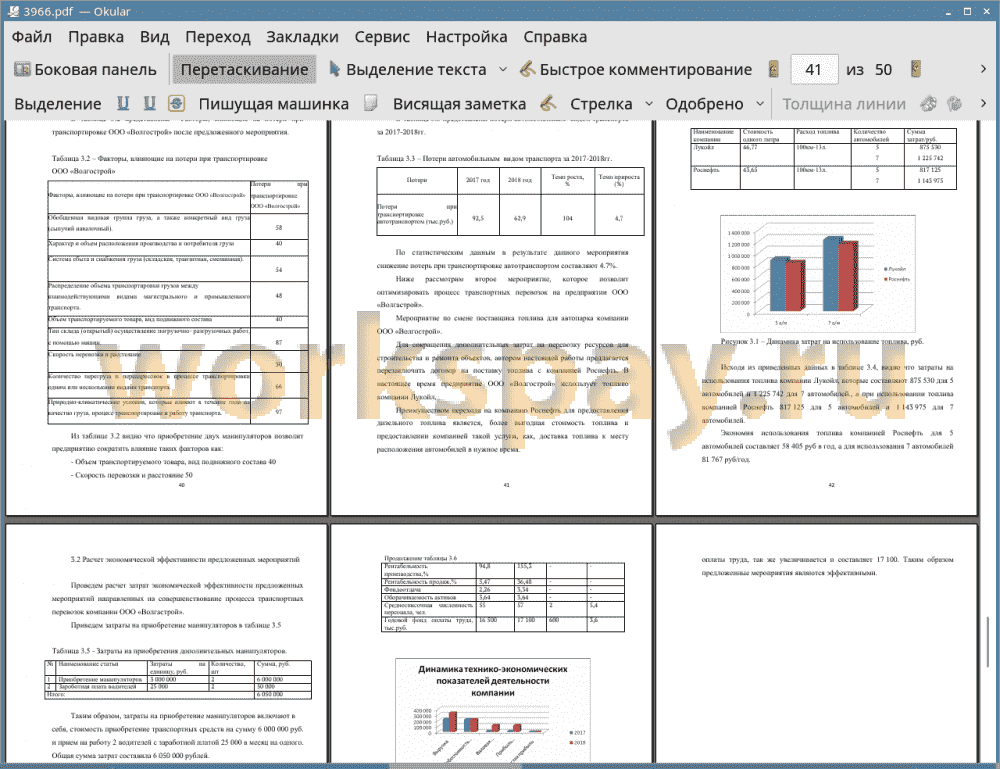Viewport: 1000px width, 769px height.
Task: Expand the dropdown arrow next to Выделение текста
Action: coord(503,70)
